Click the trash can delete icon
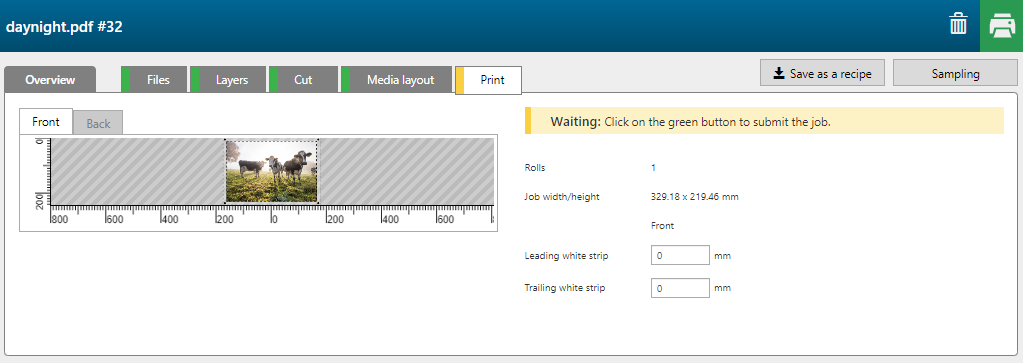Screen dimensions: 1023x363 958,25
